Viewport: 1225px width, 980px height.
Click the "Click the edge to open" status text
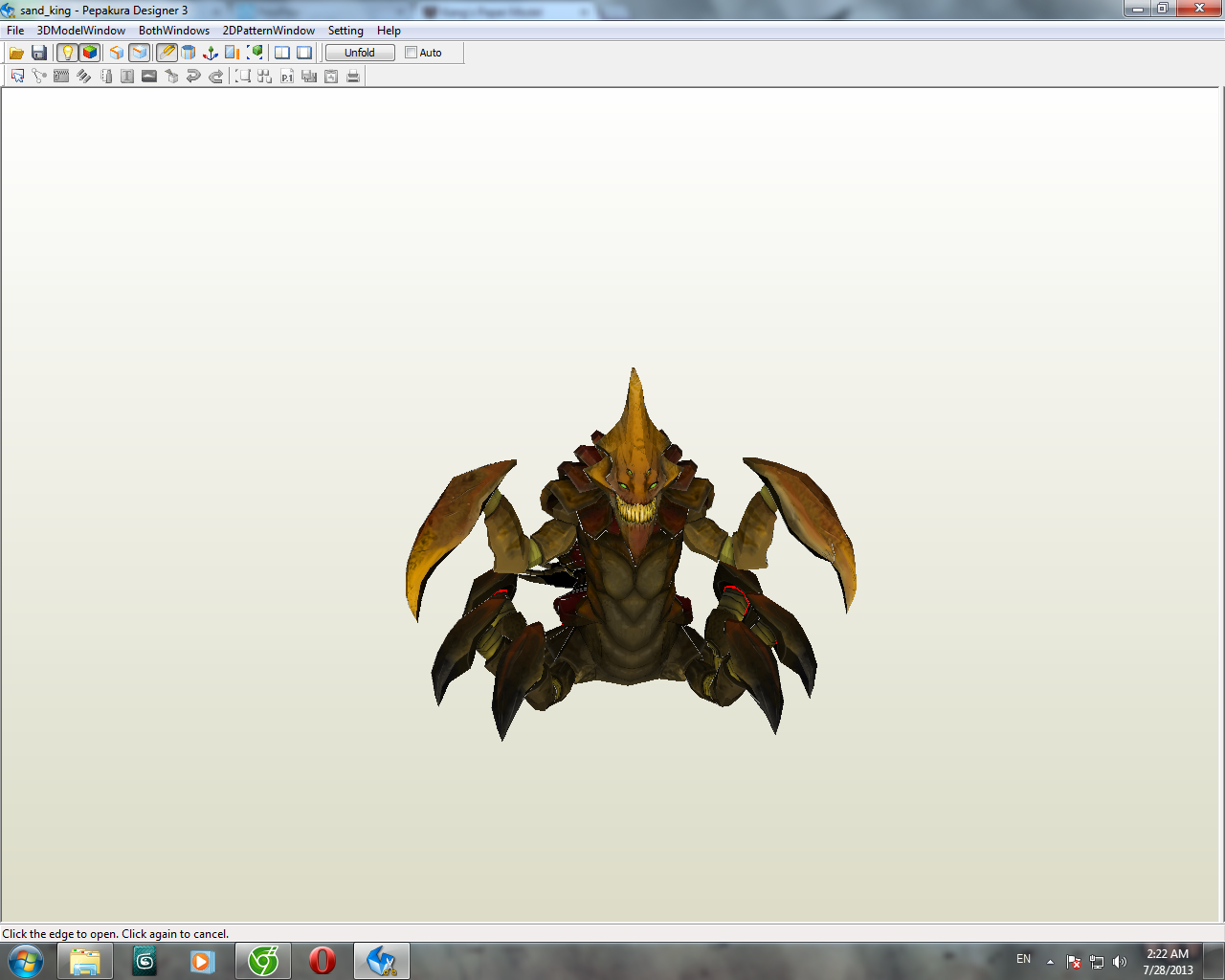116,934
